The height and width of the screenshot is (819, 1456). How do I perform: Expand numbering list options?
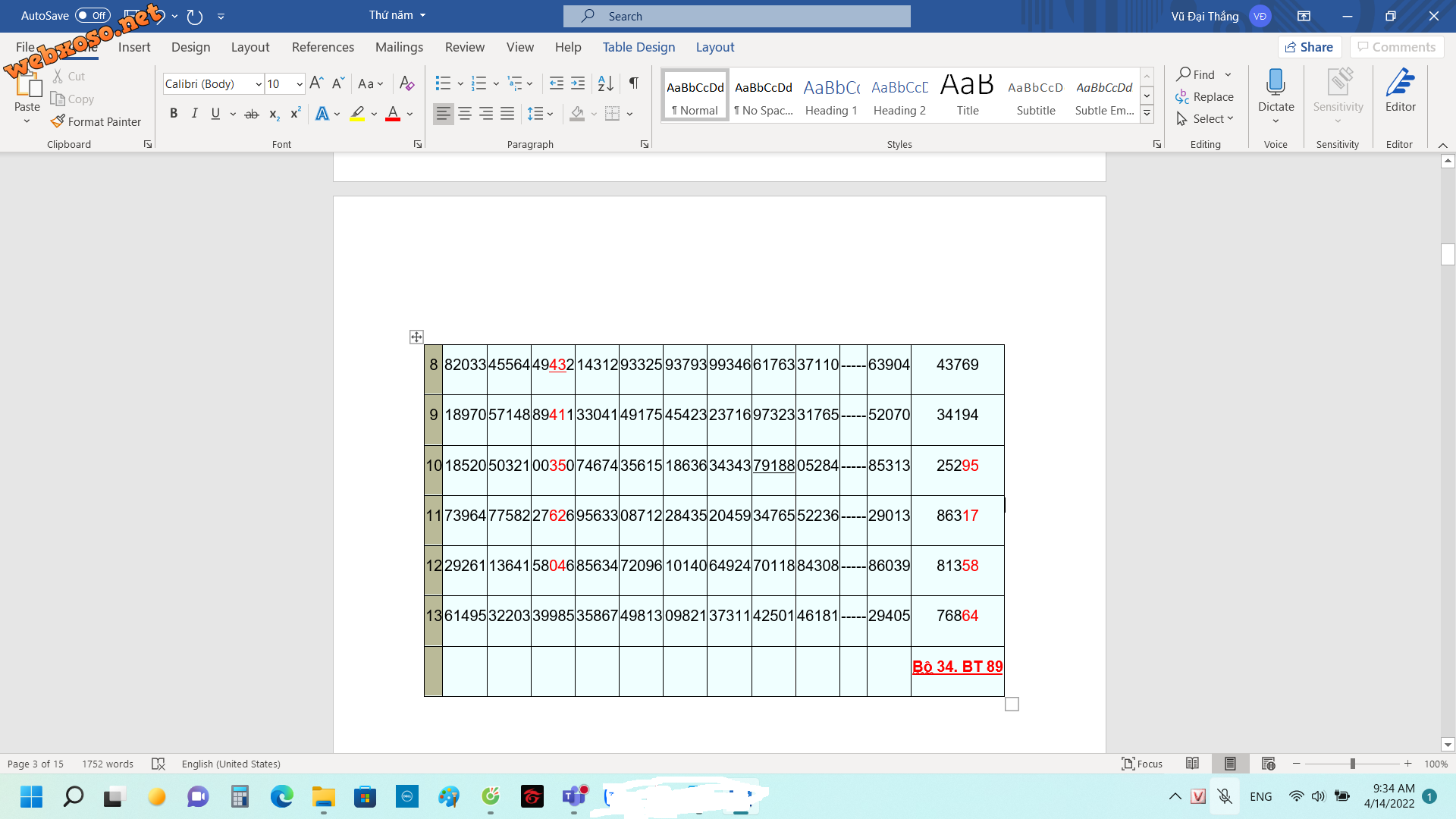pos(496,84)
